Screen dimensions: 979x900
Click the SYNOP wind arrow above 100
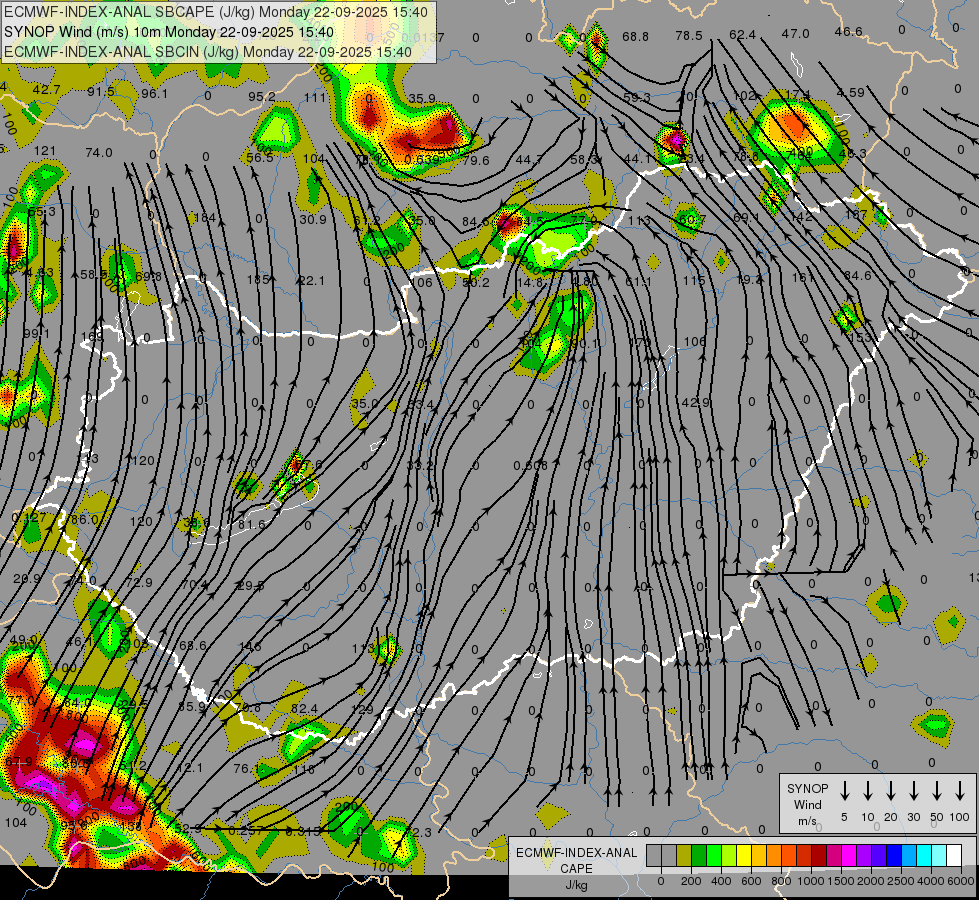click(x=960, y=790)
